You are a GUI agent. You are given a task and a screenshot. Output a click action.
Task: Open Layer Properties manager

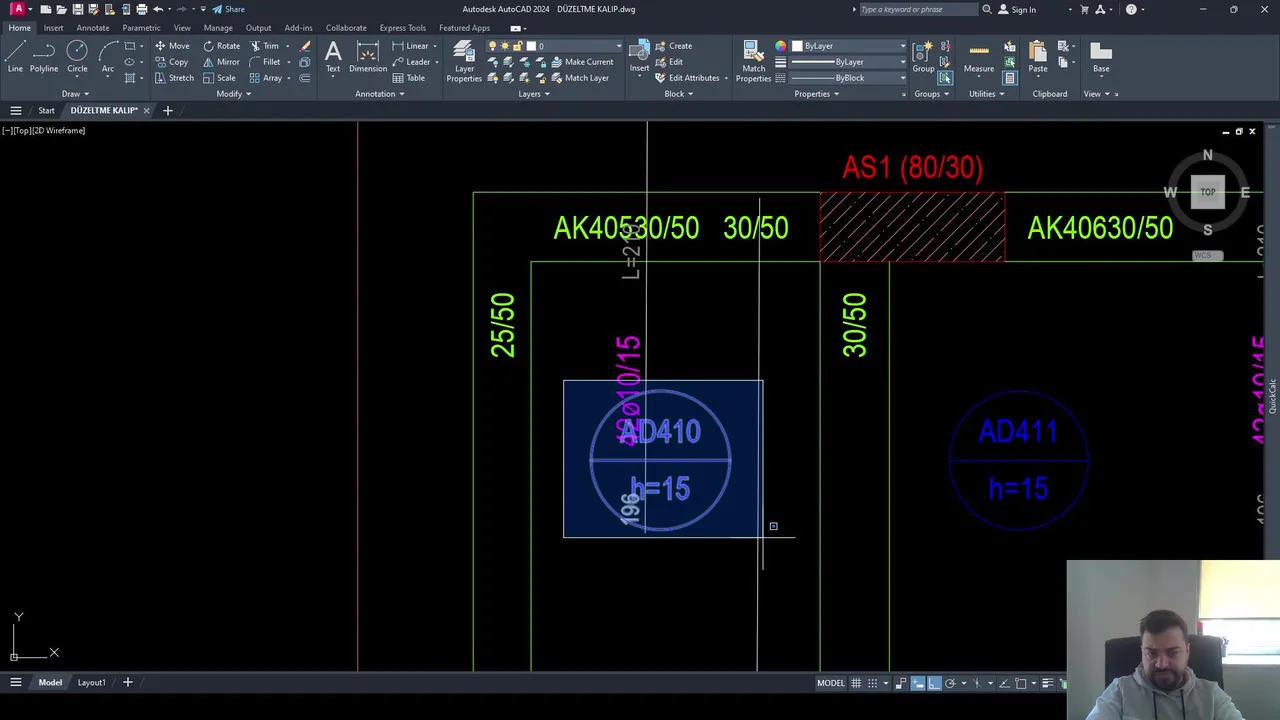pos(464,60)
